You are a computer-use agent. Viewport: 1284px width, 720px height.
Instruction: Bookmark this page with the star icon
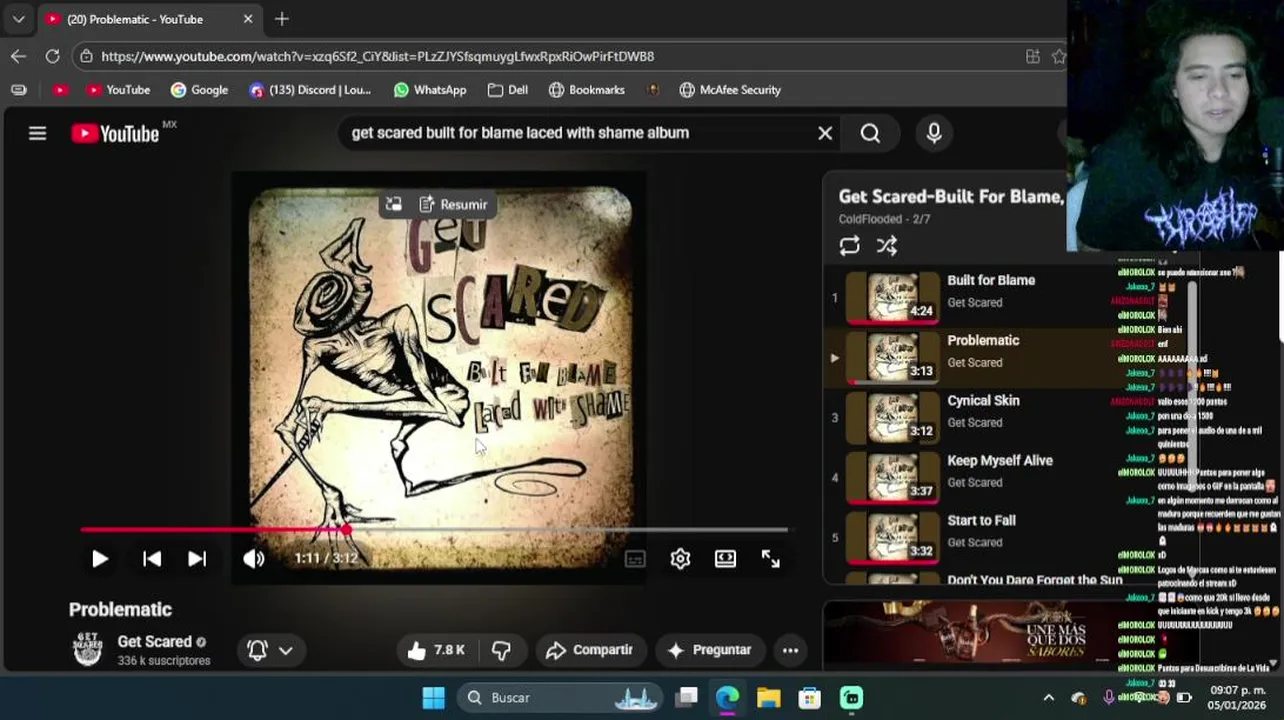point(1058,56)
